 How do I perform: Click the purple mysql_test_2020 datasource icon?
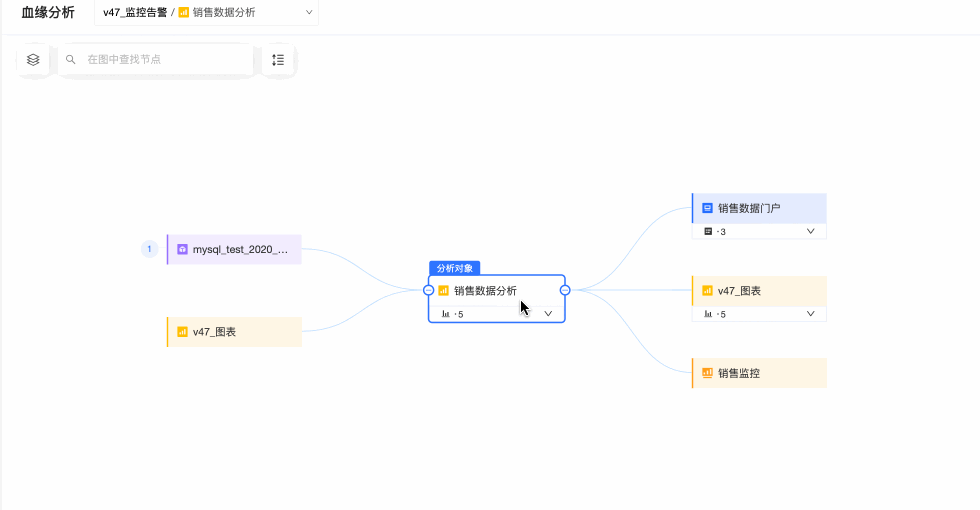click(182, 249)
